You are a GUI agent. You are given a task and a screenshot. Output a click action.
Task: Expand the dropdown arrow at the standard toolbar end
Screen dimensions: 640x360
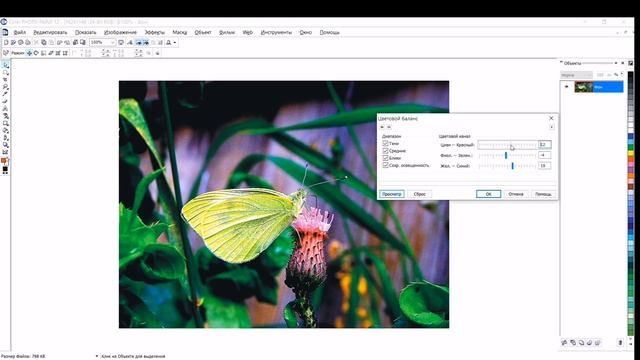coord(175,42)
